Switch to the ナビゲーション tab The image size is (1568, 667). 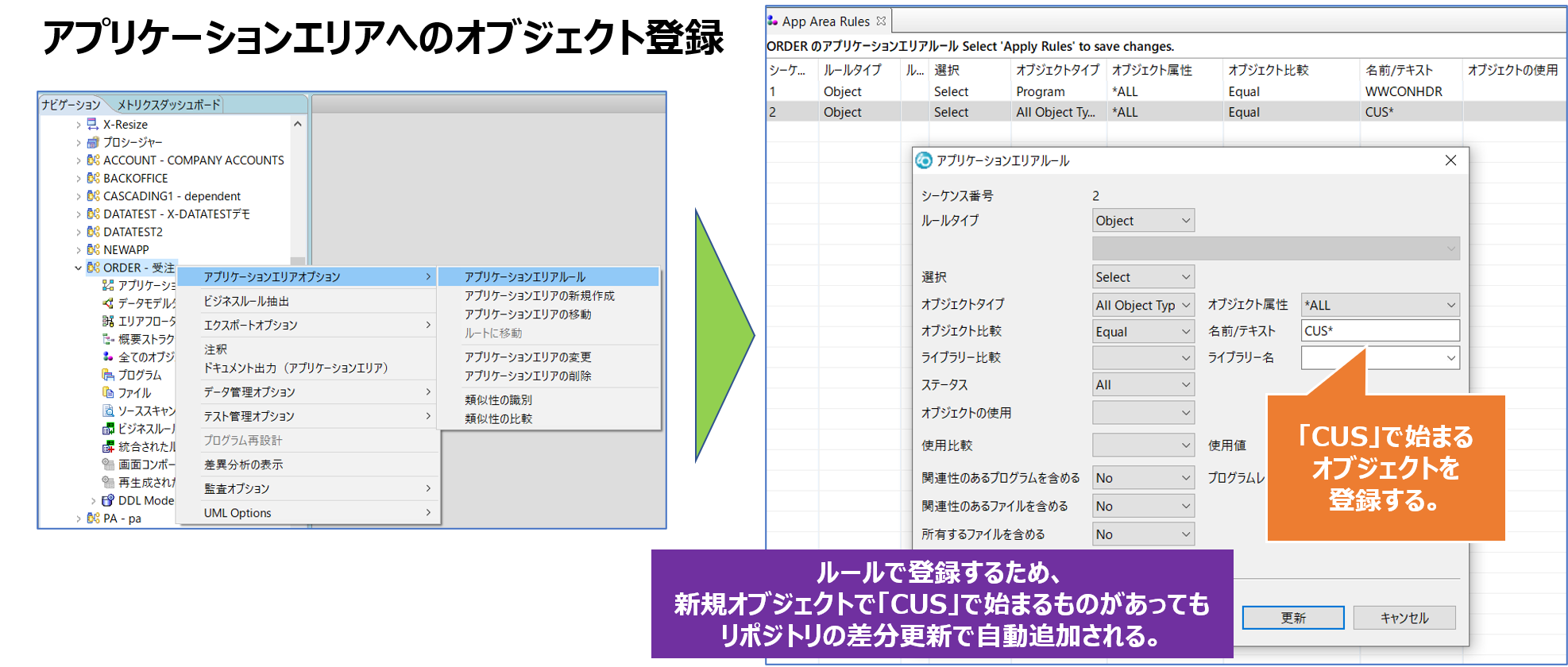[x=71, y=104]
